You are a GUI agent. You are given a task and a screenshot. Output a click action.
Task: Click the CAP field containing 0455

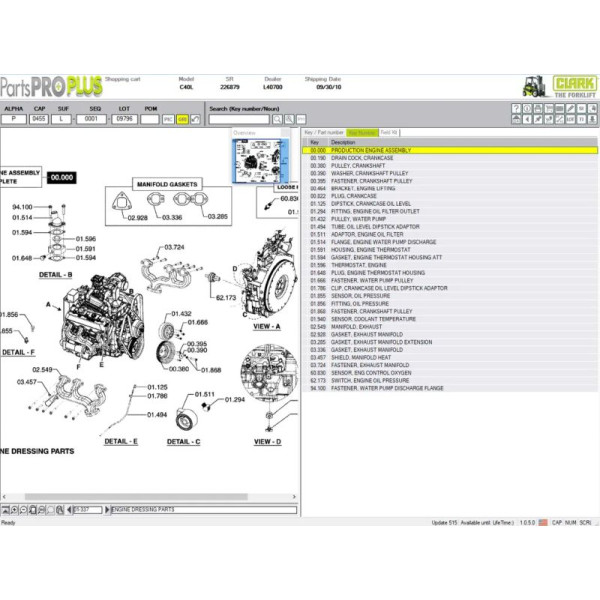(x=39, y=119)
